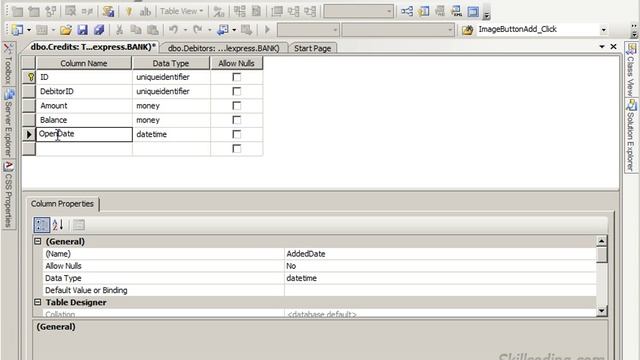Click the Generate Change Script icon
The width and height of the screenshot is (640, 360).
(108, 11)
